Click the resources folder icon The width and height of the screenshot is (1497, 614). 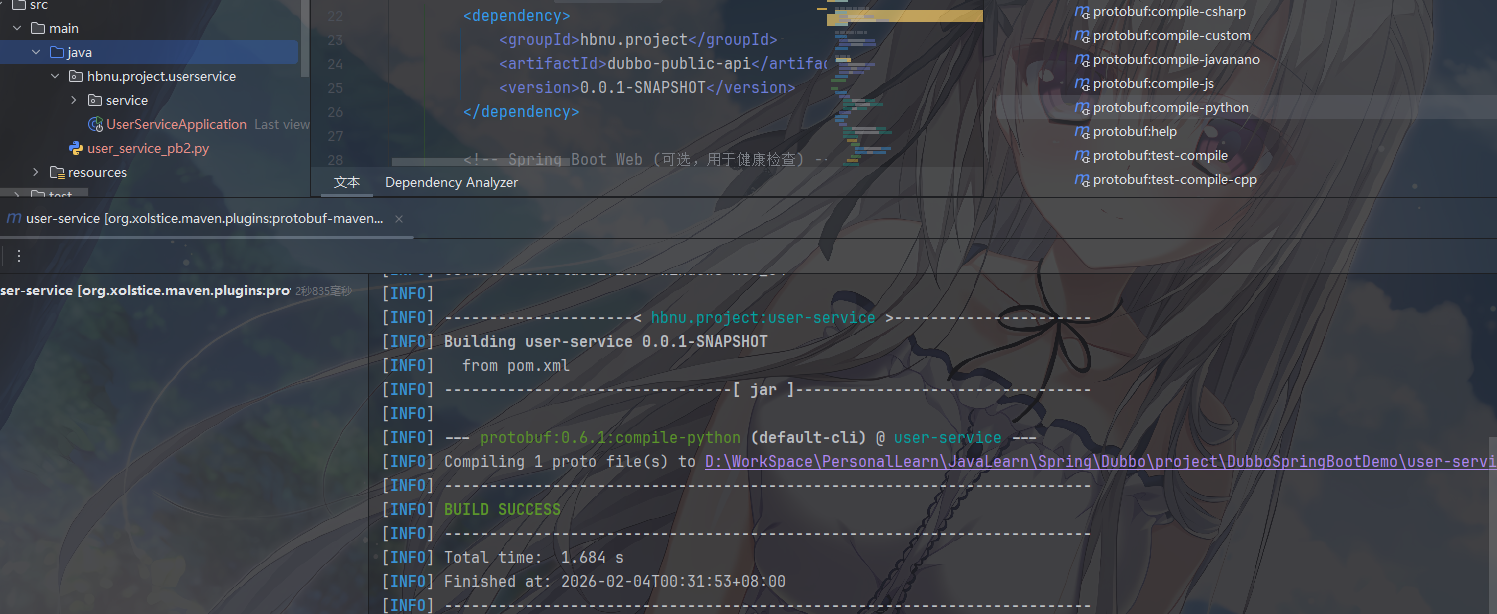tap(57, 172)
